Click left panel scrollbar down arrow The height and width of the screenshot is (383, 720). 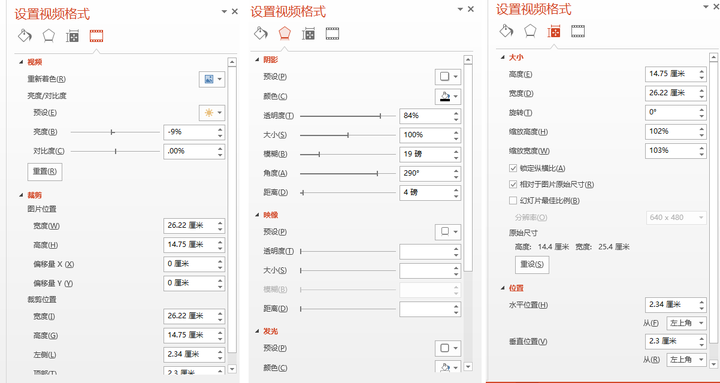(232, 369)
